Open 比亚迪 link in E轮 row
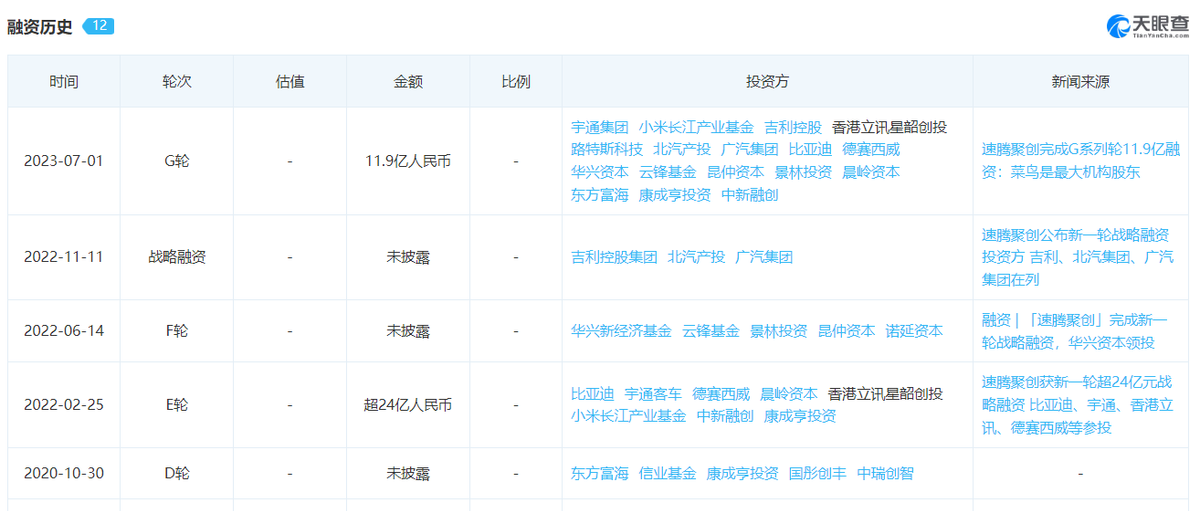The height and width of the screenshot is (511, 1200). pyautogui.click(x=593, y=394)
